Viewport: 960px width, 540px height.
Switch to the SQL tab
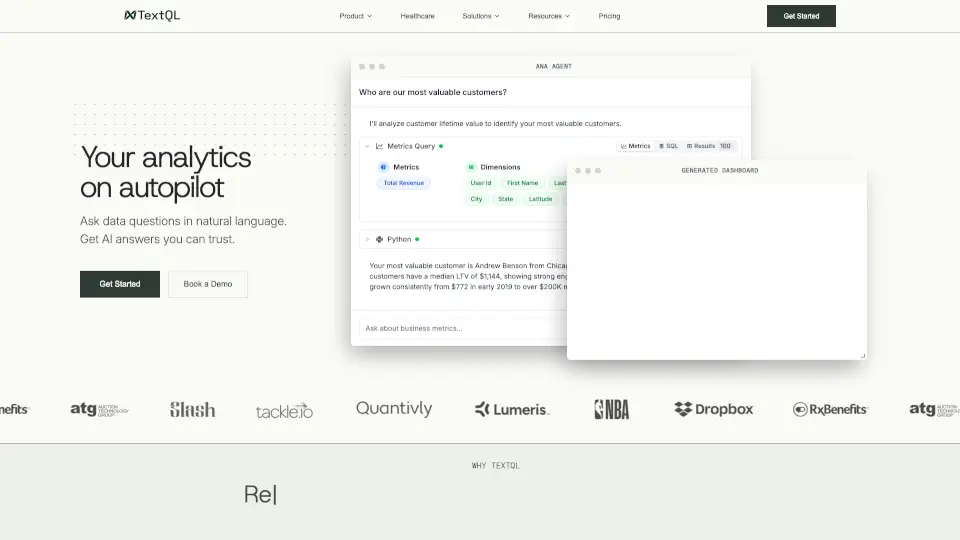pos(669,146)
